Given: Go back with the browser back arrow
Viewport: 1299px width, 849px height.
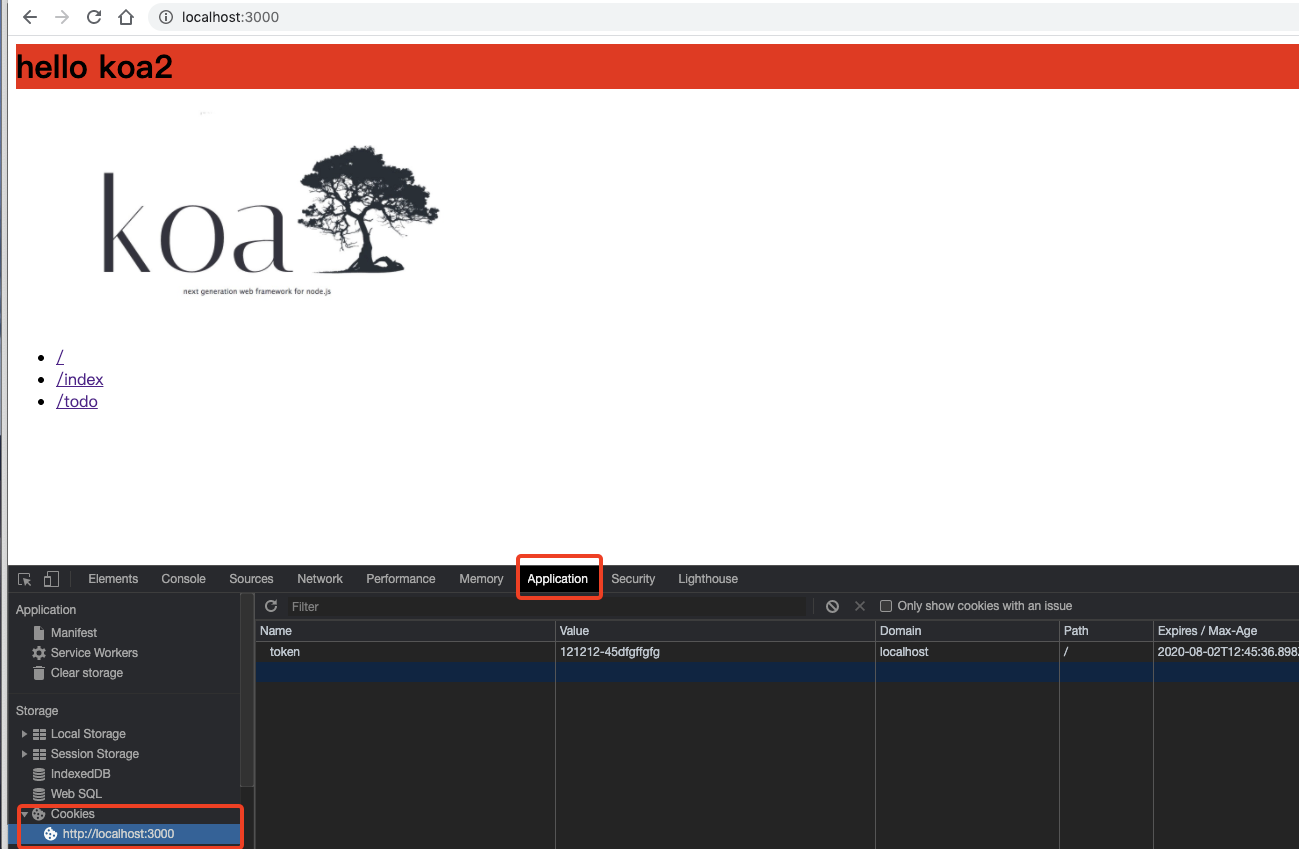Looking at the screenshot, I should pyautogui.click(x=30, y=17).
